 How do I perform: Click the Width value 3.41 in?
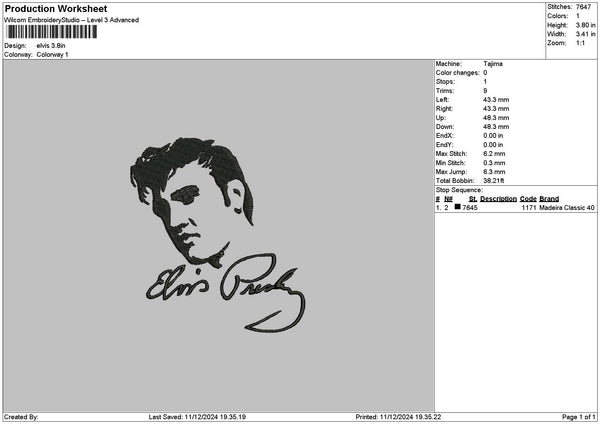click(585, 34)
